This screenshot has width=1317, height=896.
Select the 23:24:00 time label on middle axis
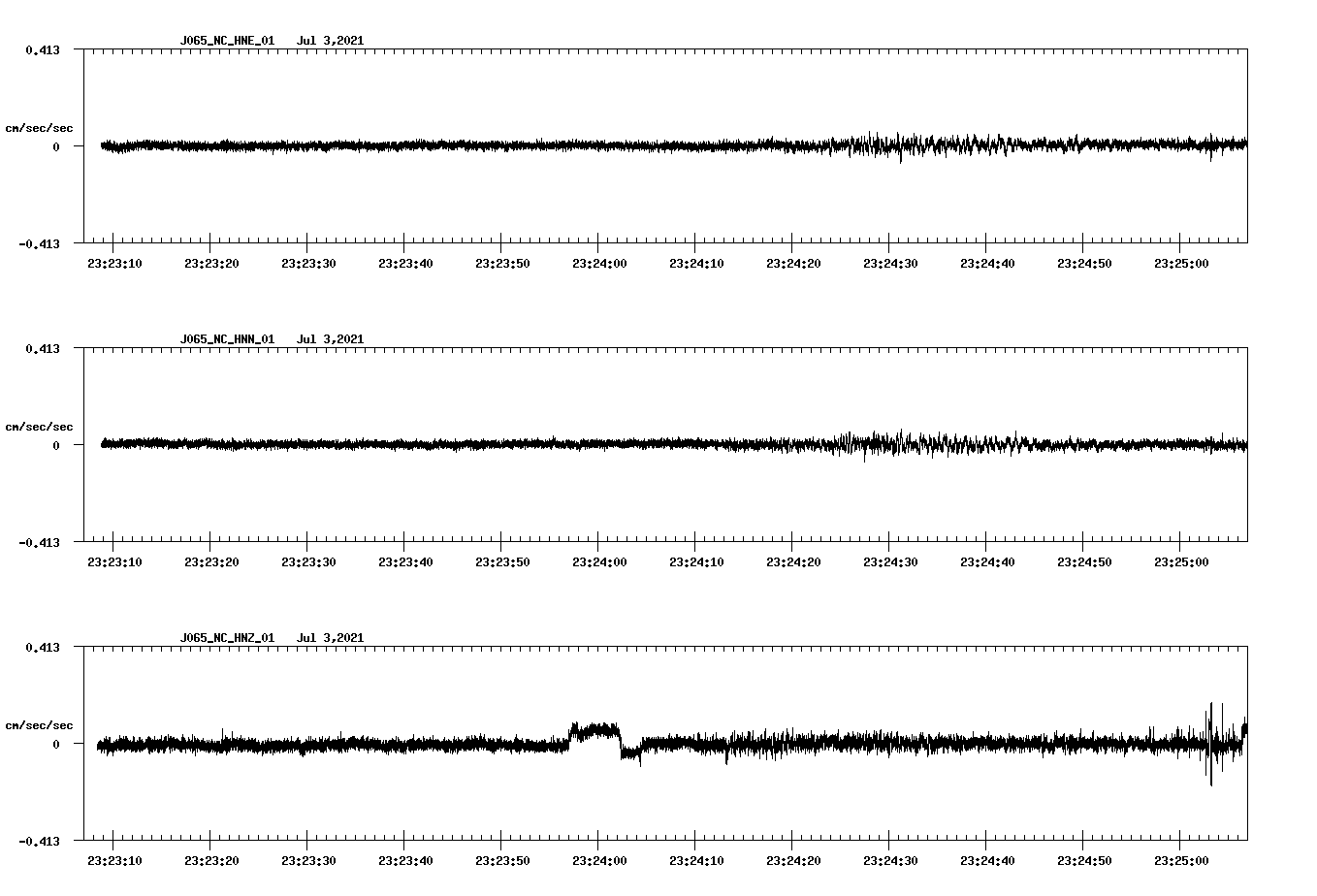[x=600, y=560]
